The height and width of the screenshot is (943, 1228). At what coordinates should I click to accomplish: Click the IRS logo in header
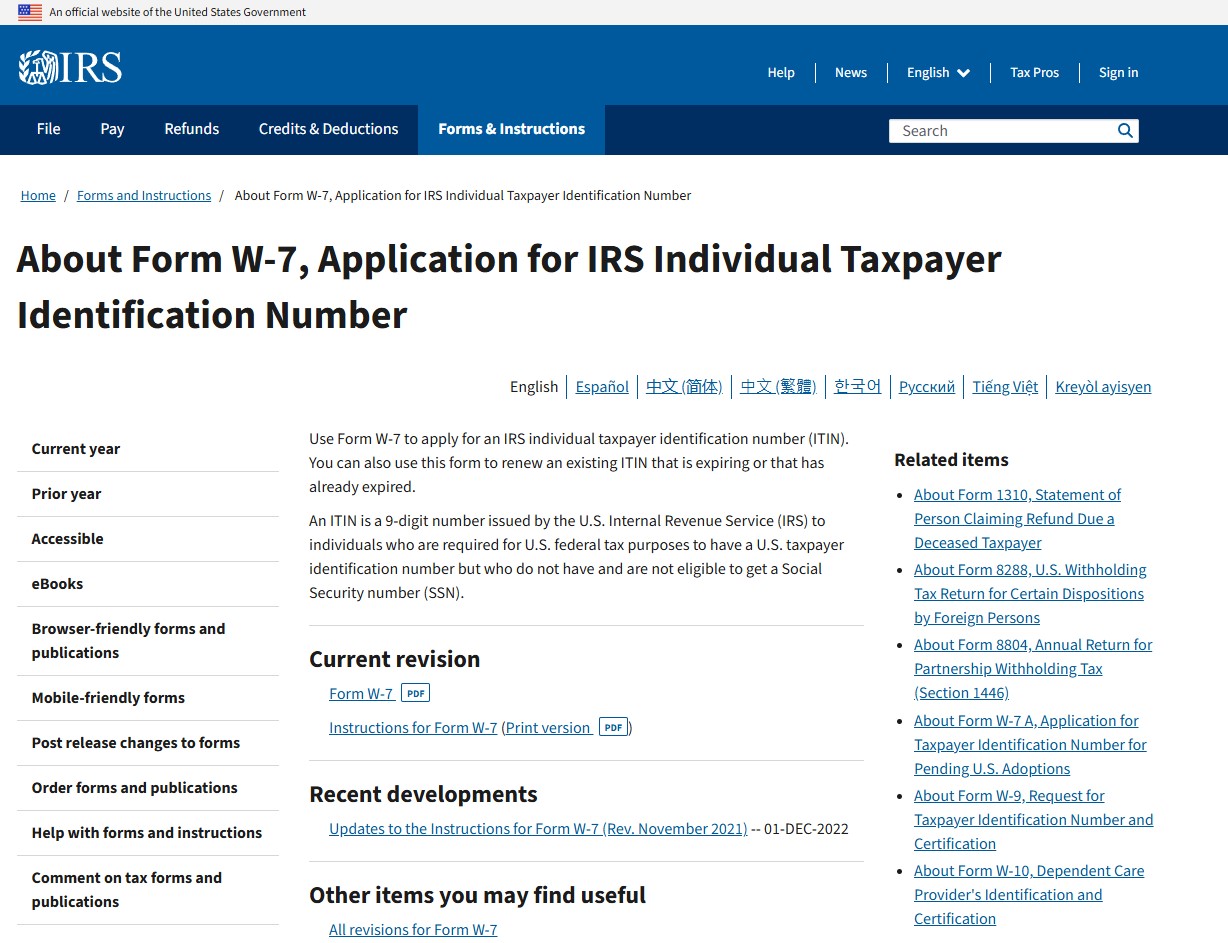click(70, 68)
